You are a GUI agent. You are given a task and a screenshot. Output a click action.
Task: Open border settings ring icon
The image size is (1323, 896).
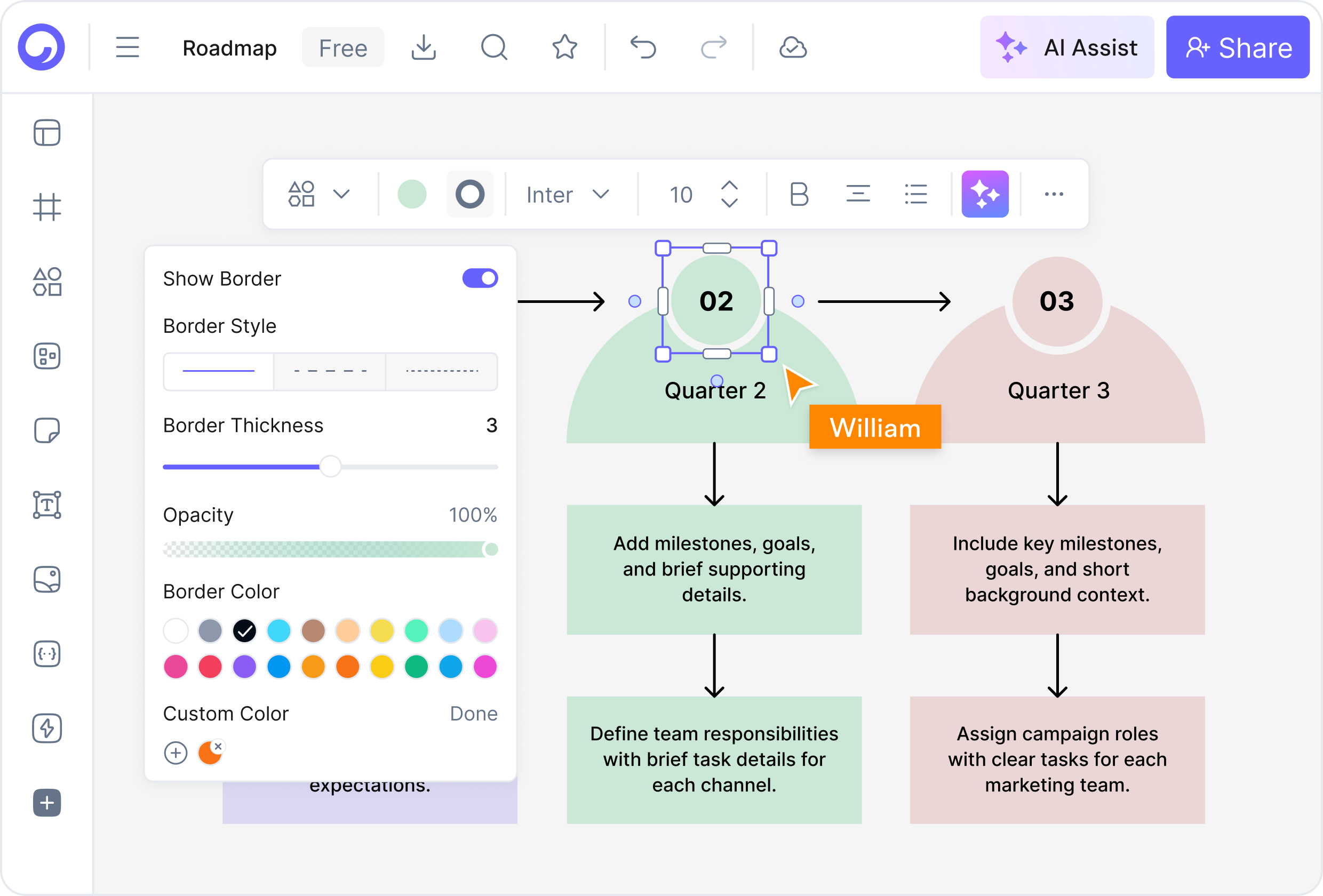469,194
